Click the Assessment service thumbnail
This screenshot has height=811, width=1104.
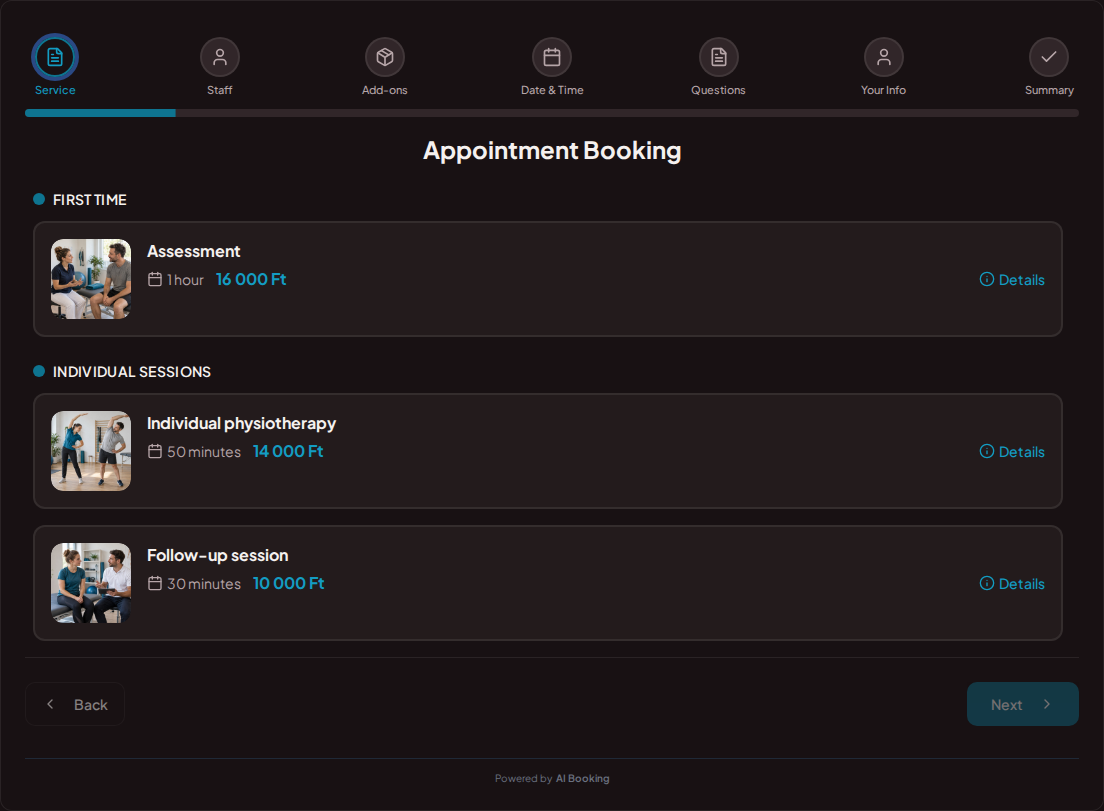click(x=91, y=279)
